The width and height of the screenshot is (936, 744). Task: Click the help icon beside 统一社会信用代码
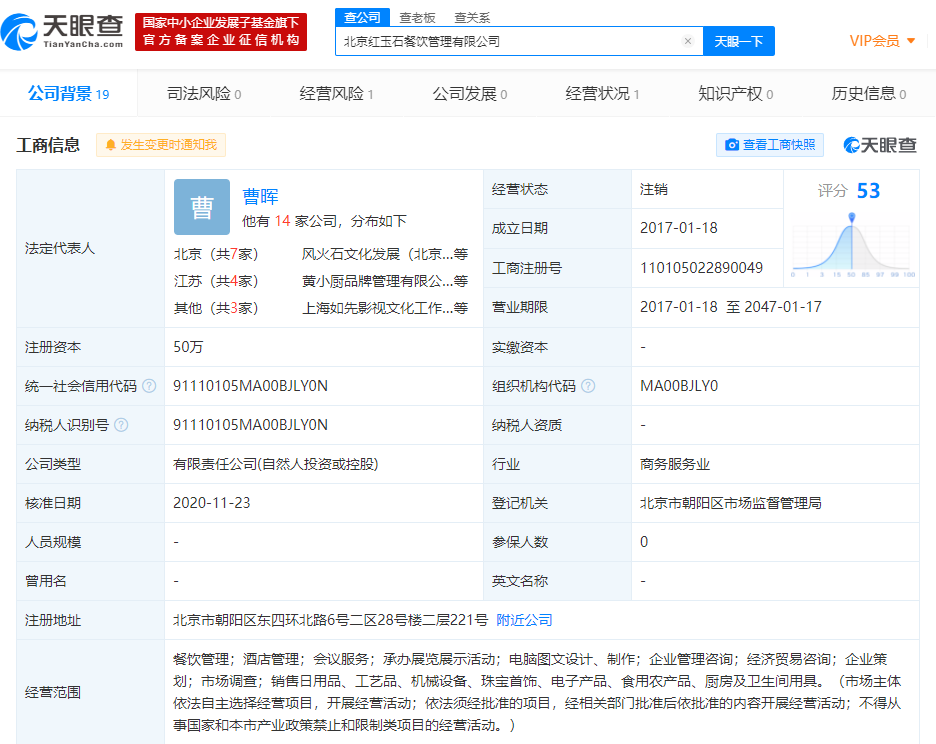149,386
